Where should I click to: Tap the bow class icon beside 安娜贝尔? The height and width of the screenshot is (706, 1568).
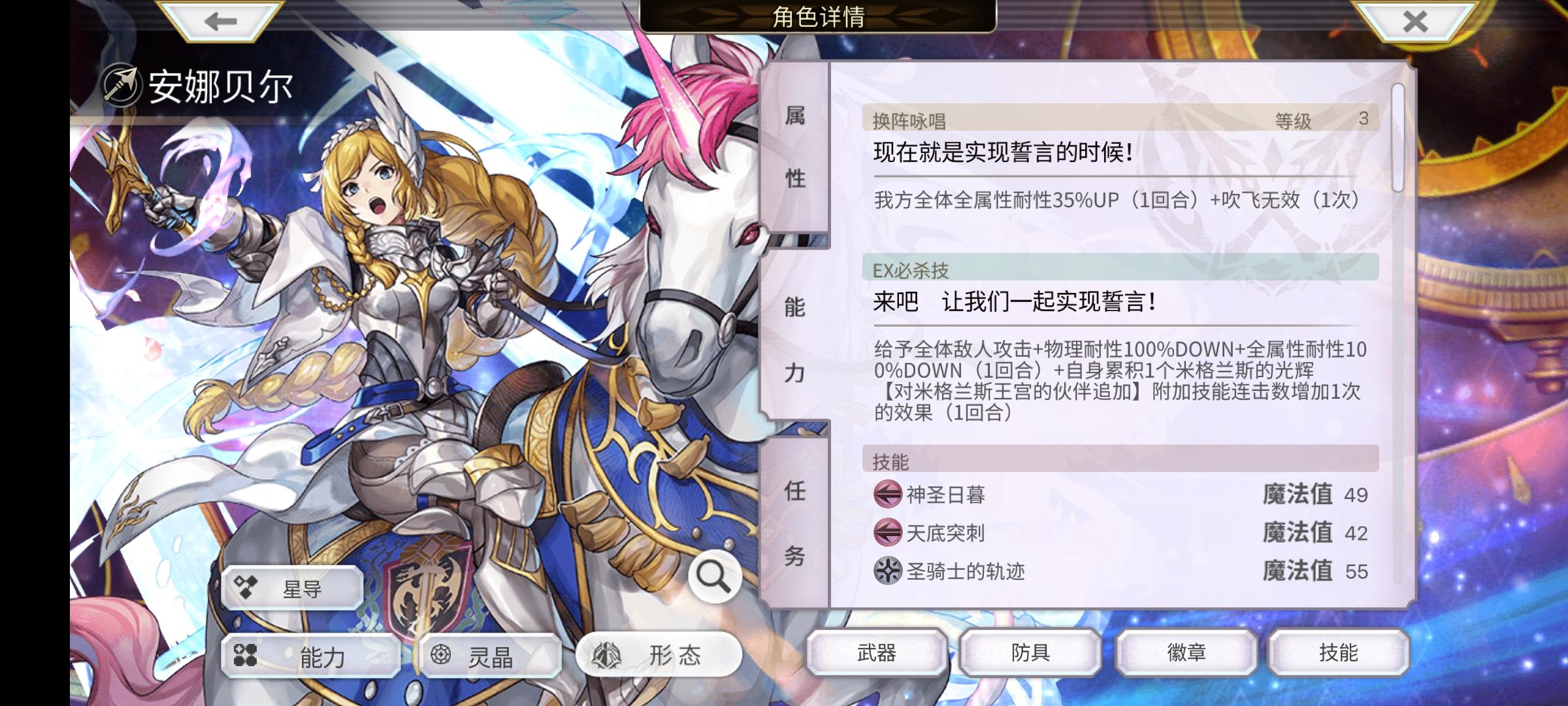[x=122, y=86]
